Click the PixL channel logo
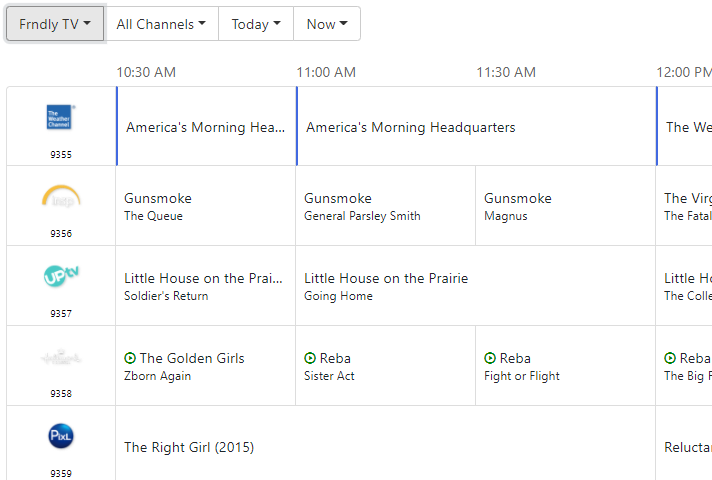Screen dimensions: 712x480 click(61, 436)
